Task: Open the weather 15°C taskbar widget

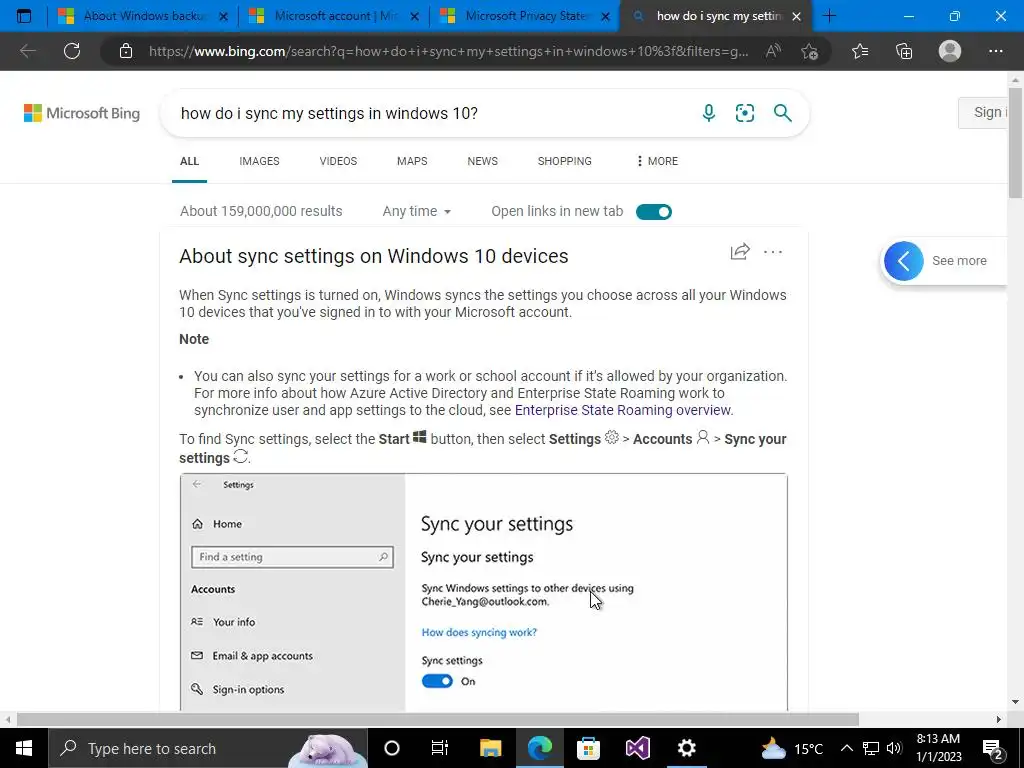Action: coord(792,748)
